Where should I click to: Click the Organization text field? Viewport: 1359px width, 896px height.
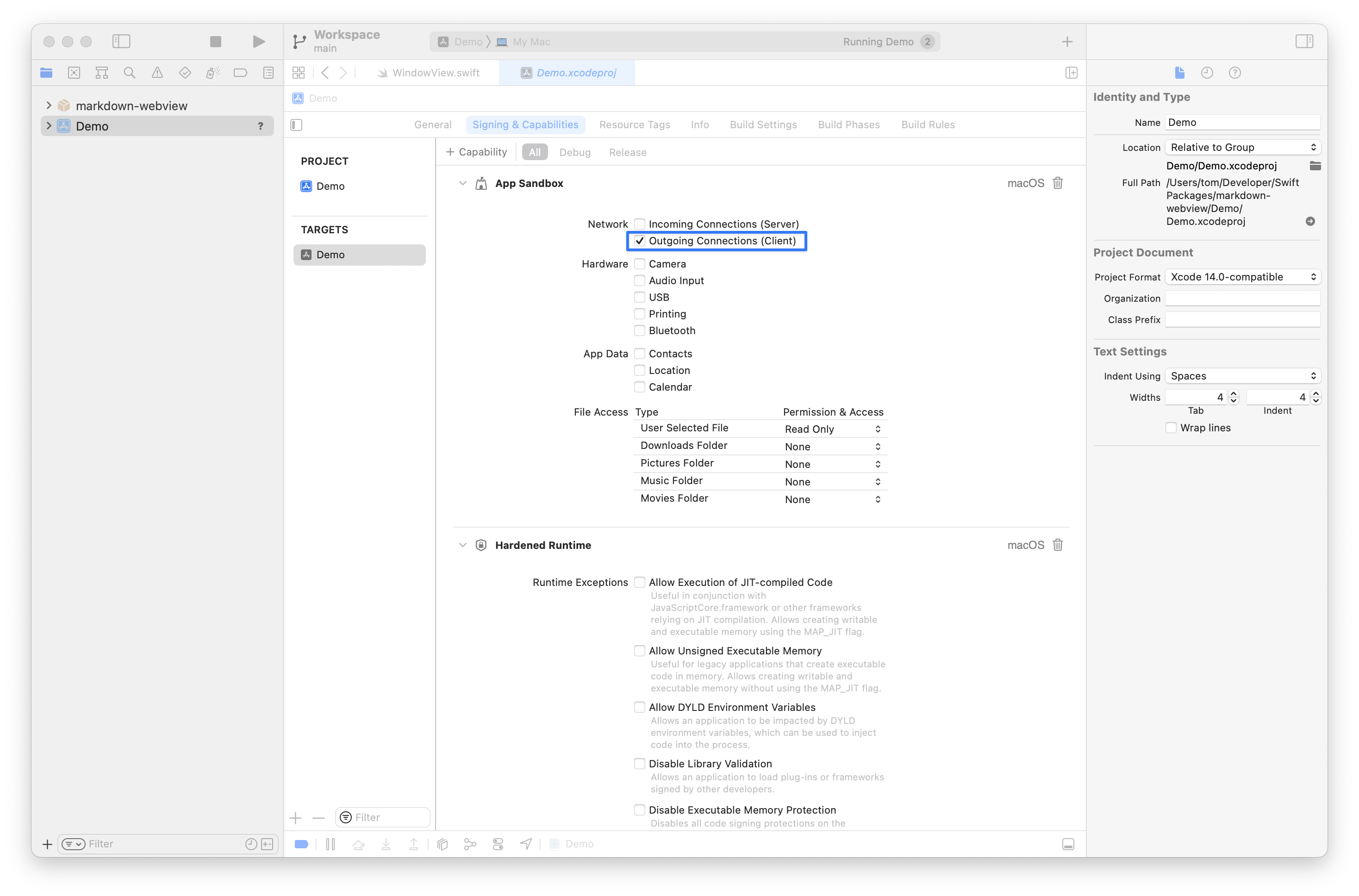point(1242,299)
